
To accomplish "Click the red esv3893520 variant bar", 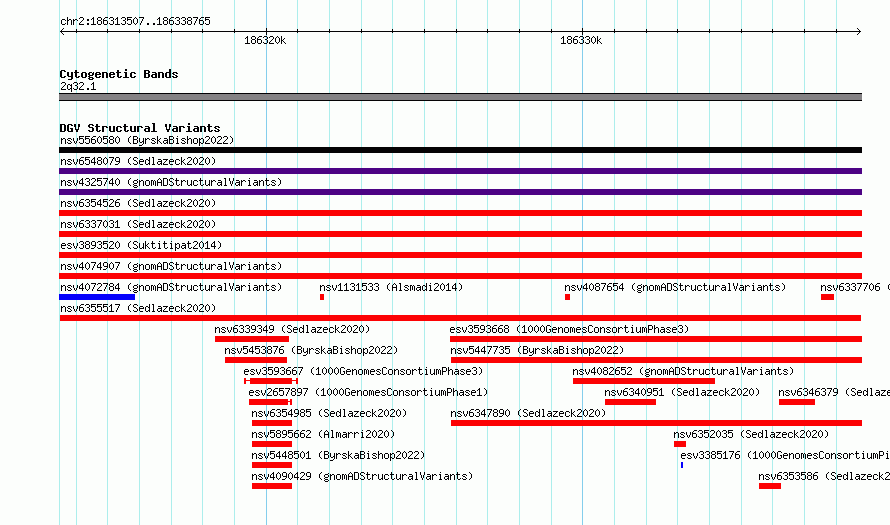I will (460, 255).
